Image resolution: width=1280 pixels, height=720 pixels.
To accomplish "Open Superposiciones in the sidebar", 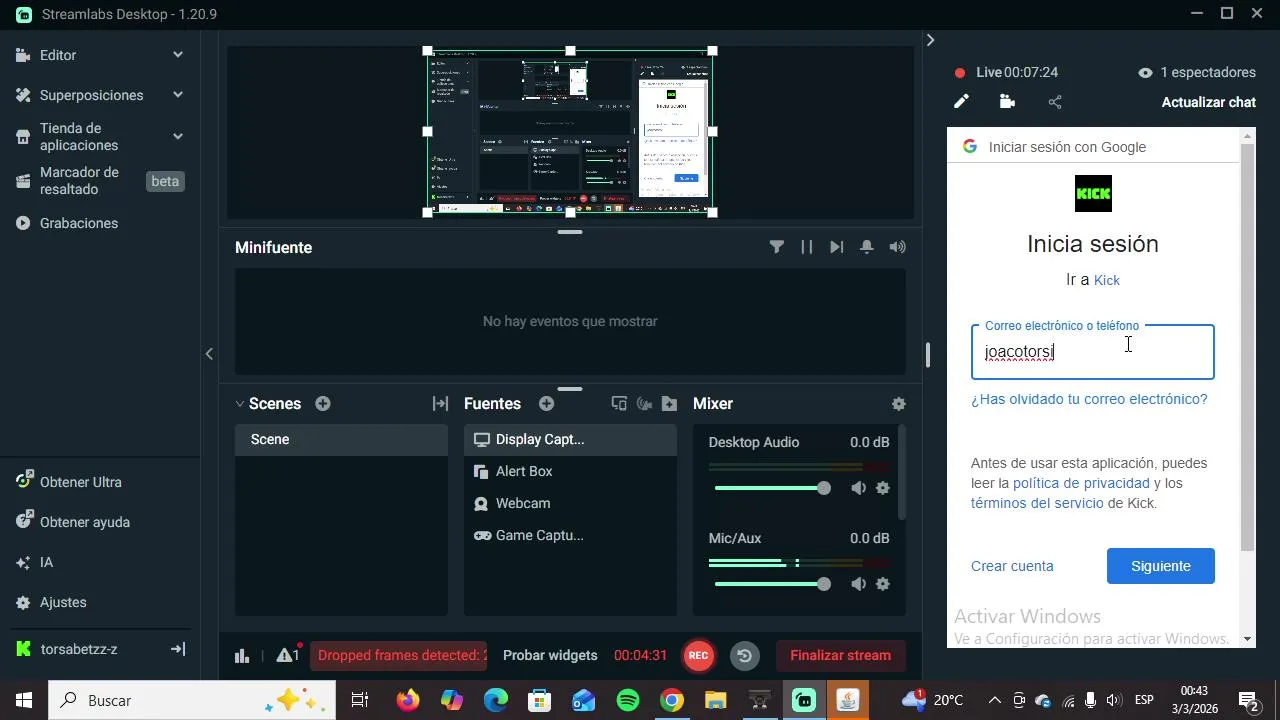I will click(91, 95).
